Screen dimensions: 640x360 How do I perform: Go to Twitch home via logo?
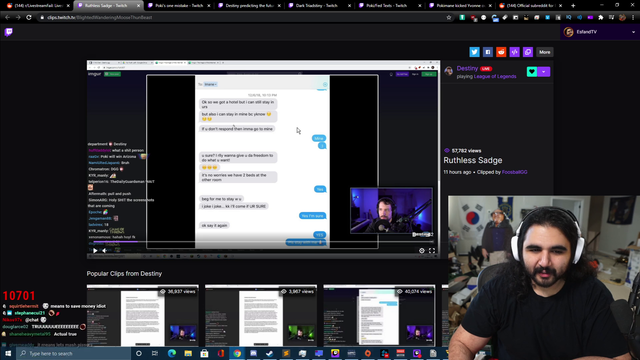(x=9, y=32)
